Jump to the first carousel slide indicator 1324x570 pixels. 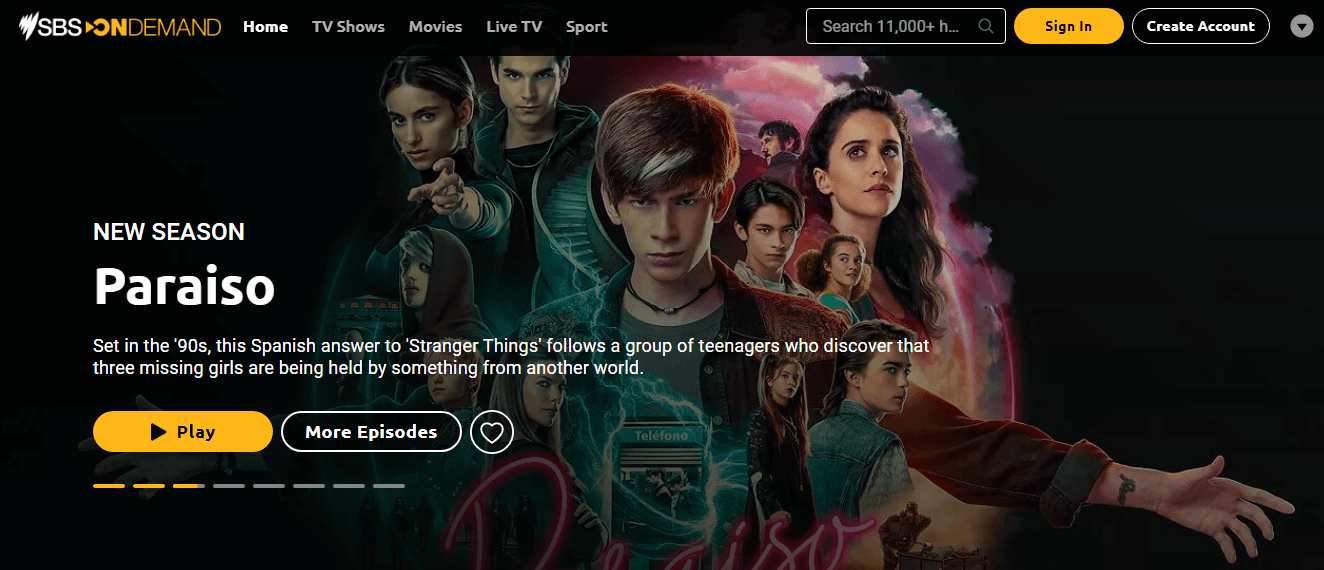pyautogui.click(x=109, y=486)
